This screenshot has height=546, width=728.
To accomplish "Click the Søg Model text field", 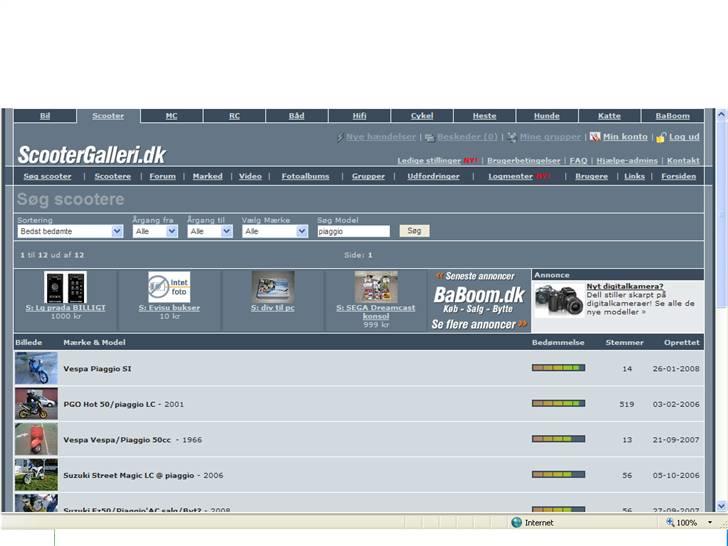I will click(x=353, y=231).
